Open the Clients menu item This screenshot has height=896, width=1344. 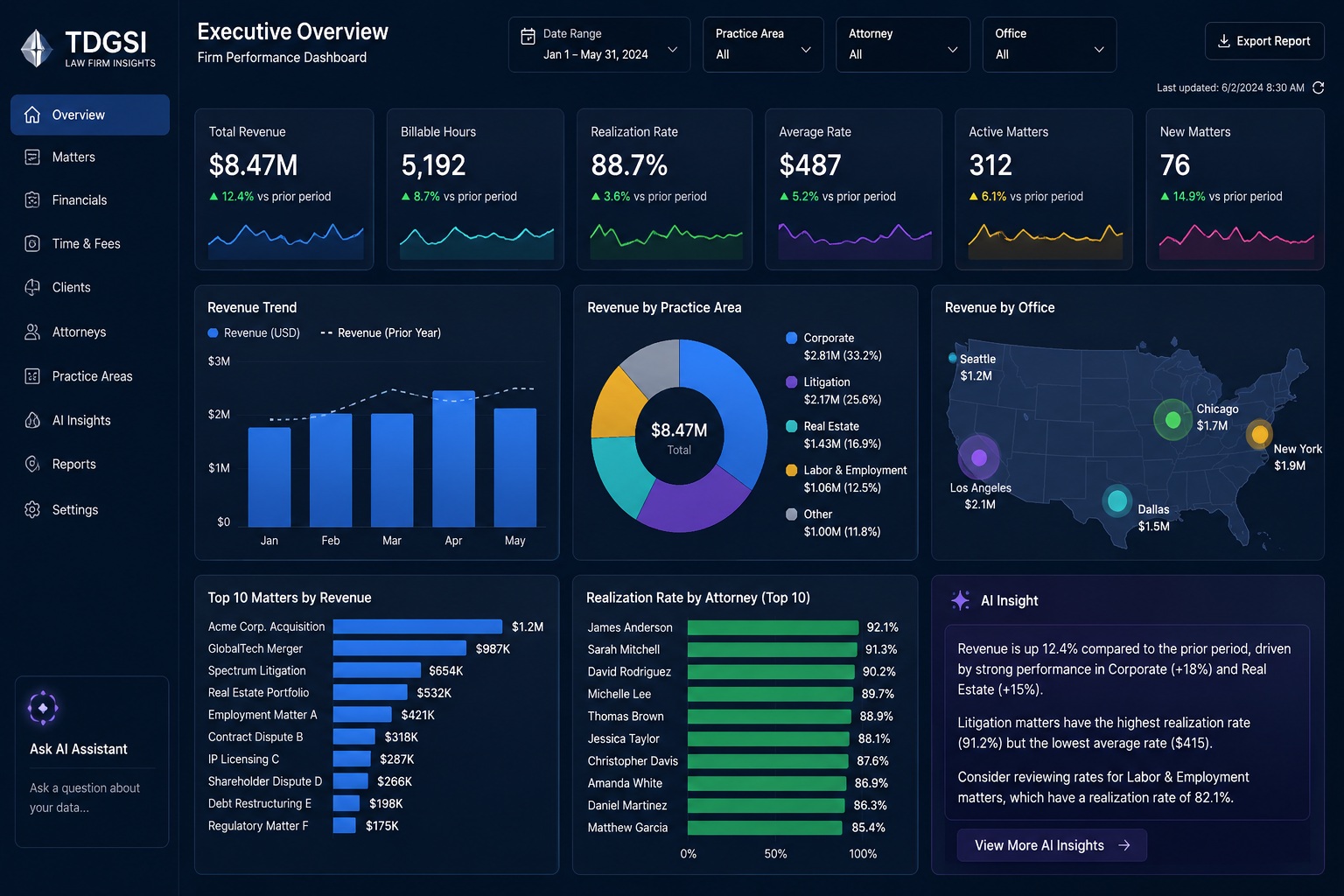point(90,287)
